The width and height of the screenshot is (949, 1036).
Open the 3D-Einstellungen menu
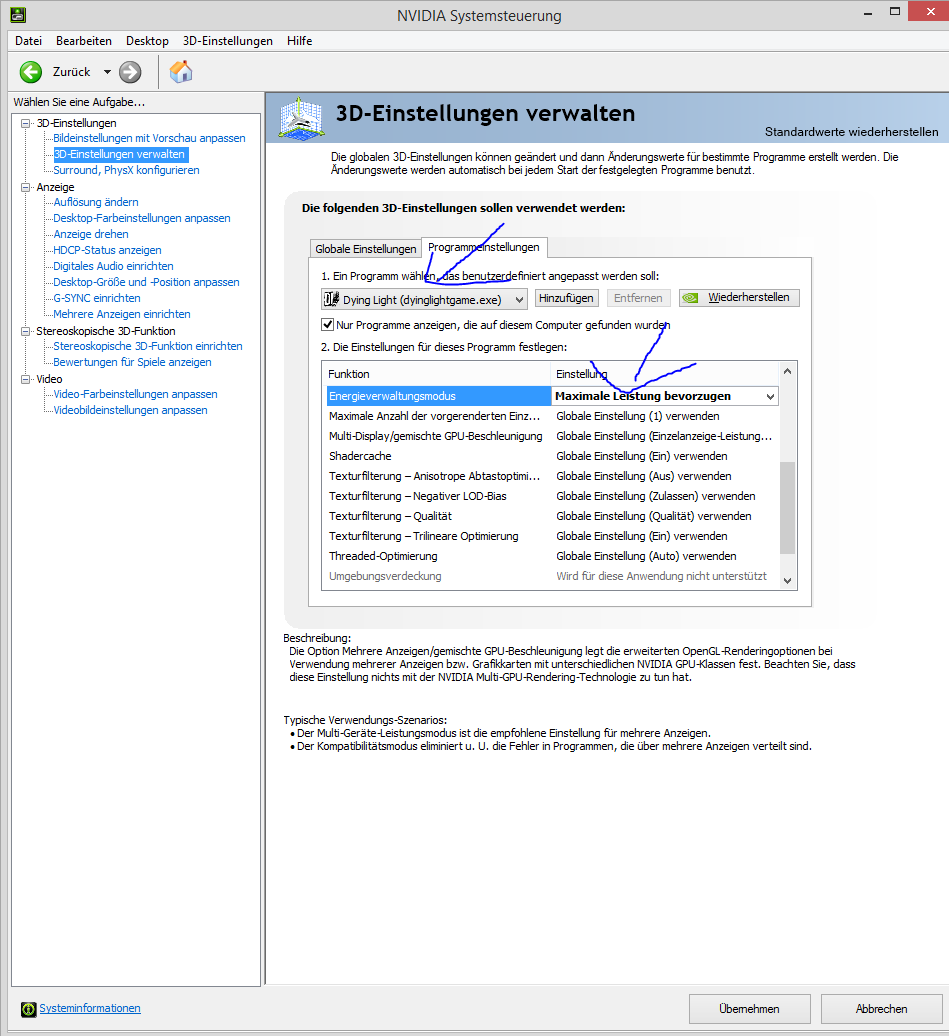click(x=228, y=41)
